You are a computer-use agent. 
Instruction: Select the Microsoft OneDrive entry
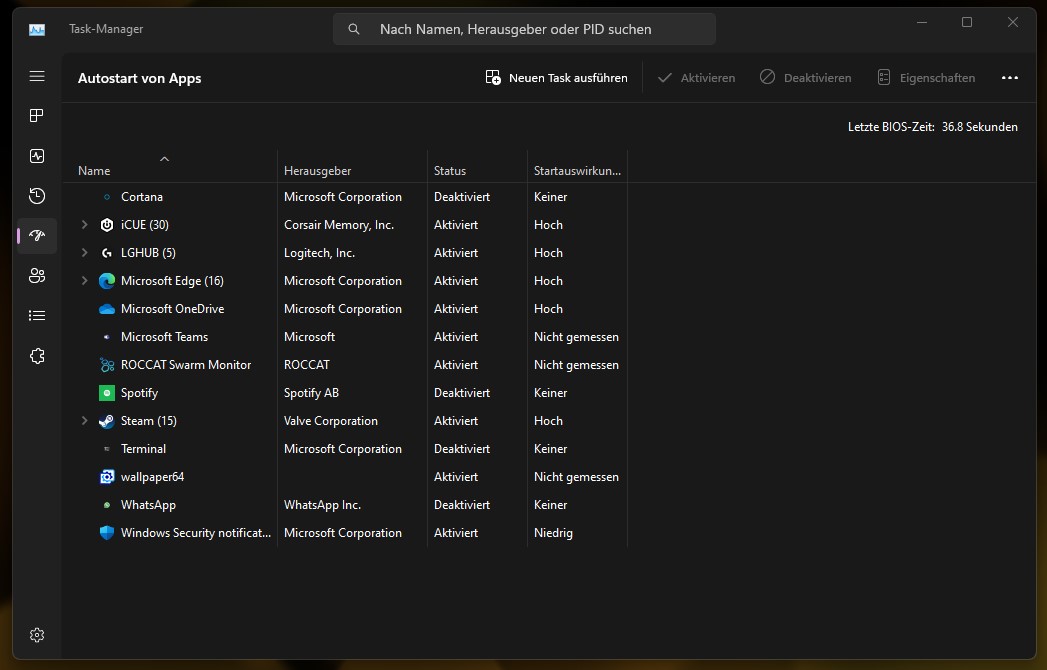(172, 309)
